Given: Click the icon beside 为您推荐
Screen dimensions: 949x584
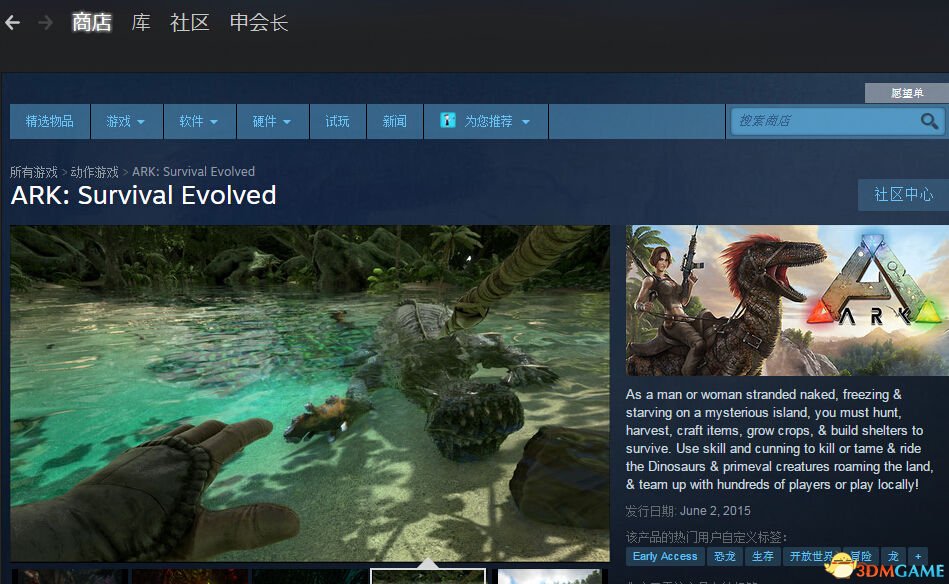Looking at the screenshot, I should (x=447, y=120).
